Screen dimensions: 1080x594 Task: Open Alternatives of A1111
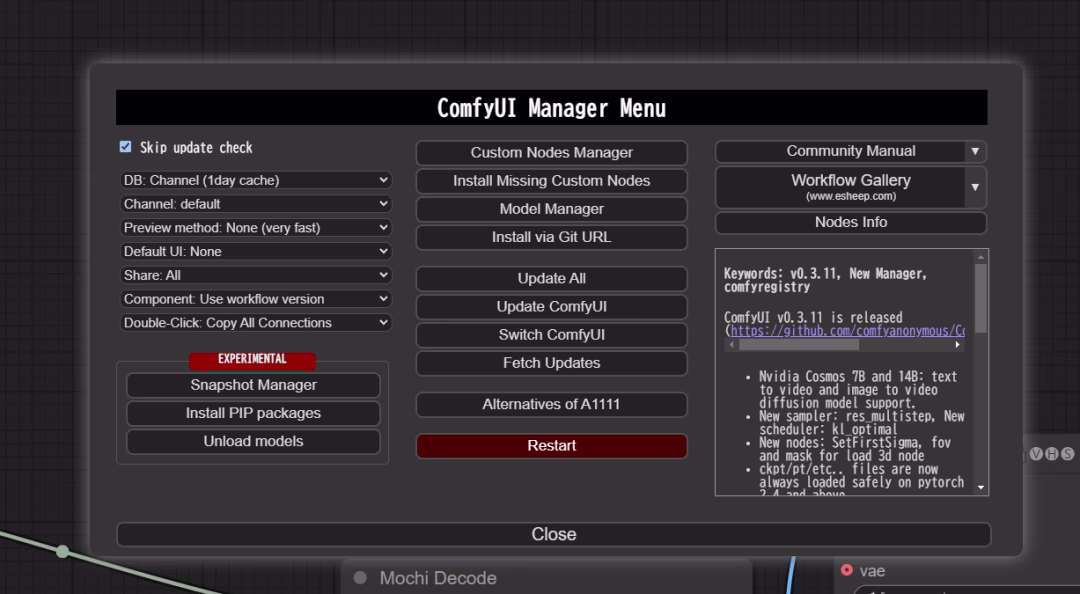(552, 404)
